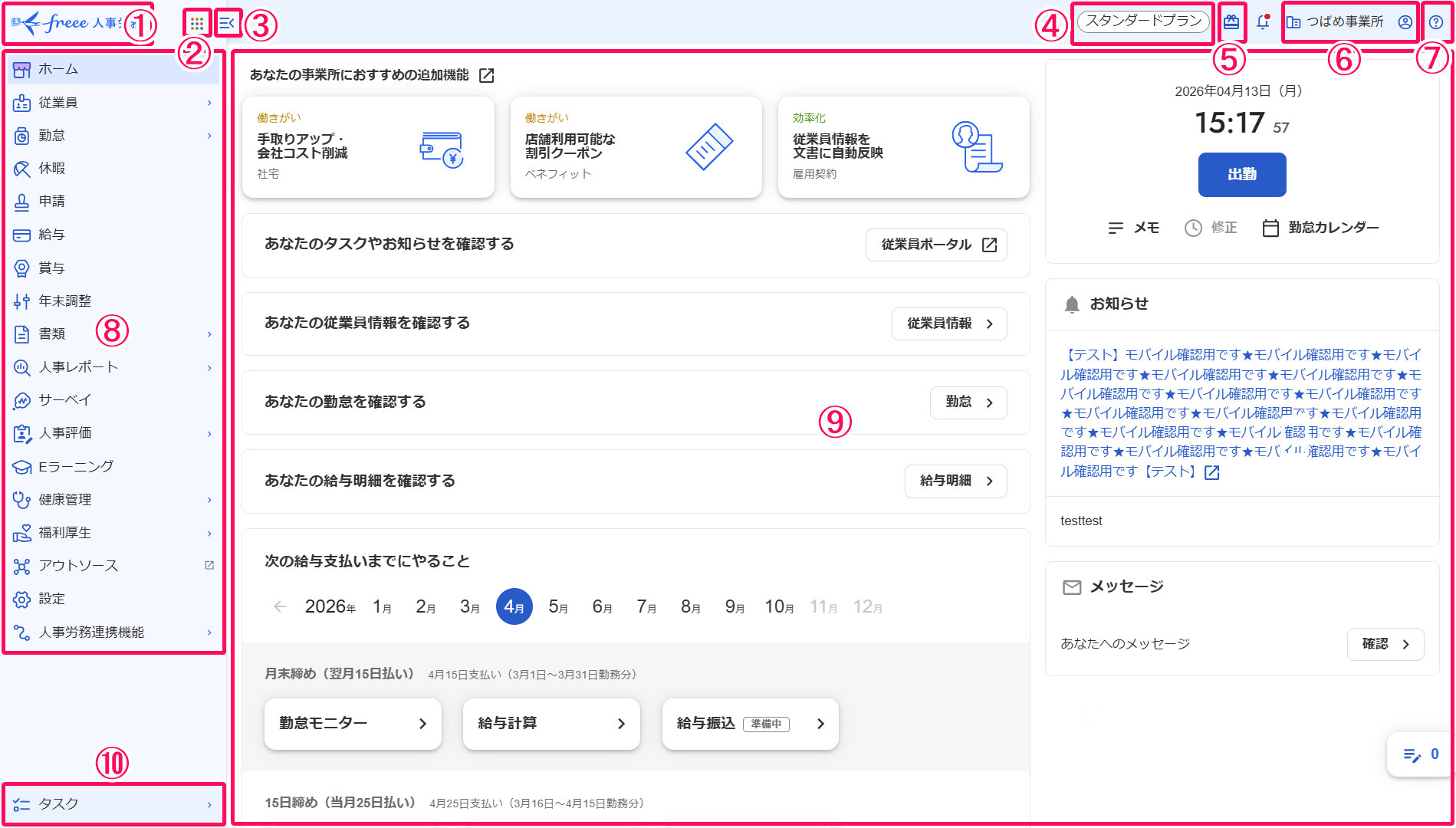The height and width of the screenshot is (828, 1456).
Task: Click the サーベイ chart bubble icon
Action: click(22, 400)
